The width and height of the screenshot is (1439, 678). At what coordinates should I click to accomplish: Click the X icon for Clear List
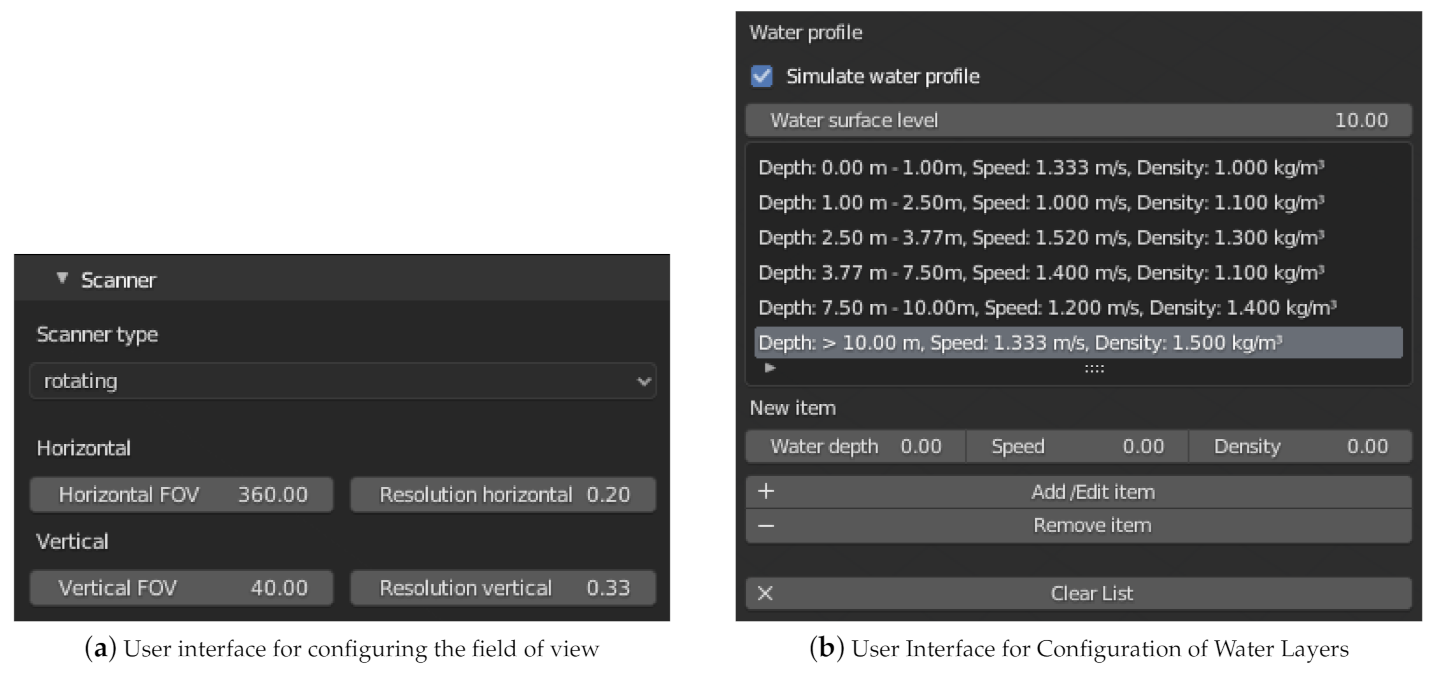tap(766, 594)
